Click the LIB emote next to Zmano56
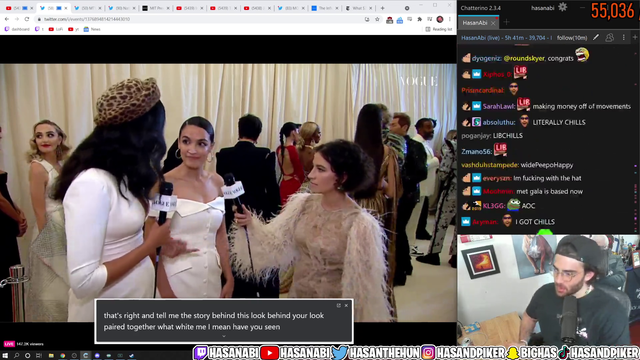This screenshot has width=640, height=360. point(500,149)
